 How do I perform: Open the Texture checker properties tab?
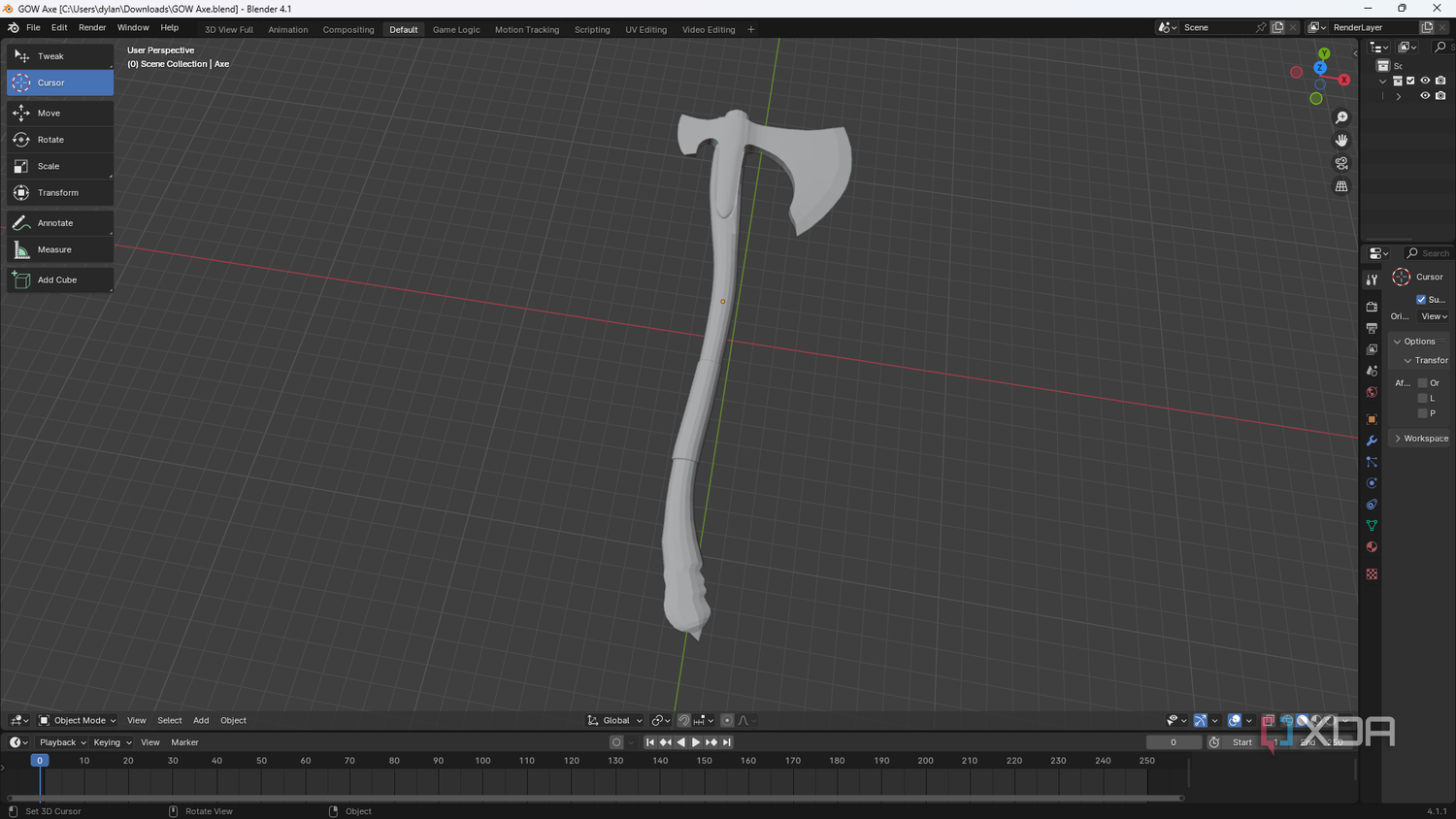pyautogui.click(x=1372, y=573)
